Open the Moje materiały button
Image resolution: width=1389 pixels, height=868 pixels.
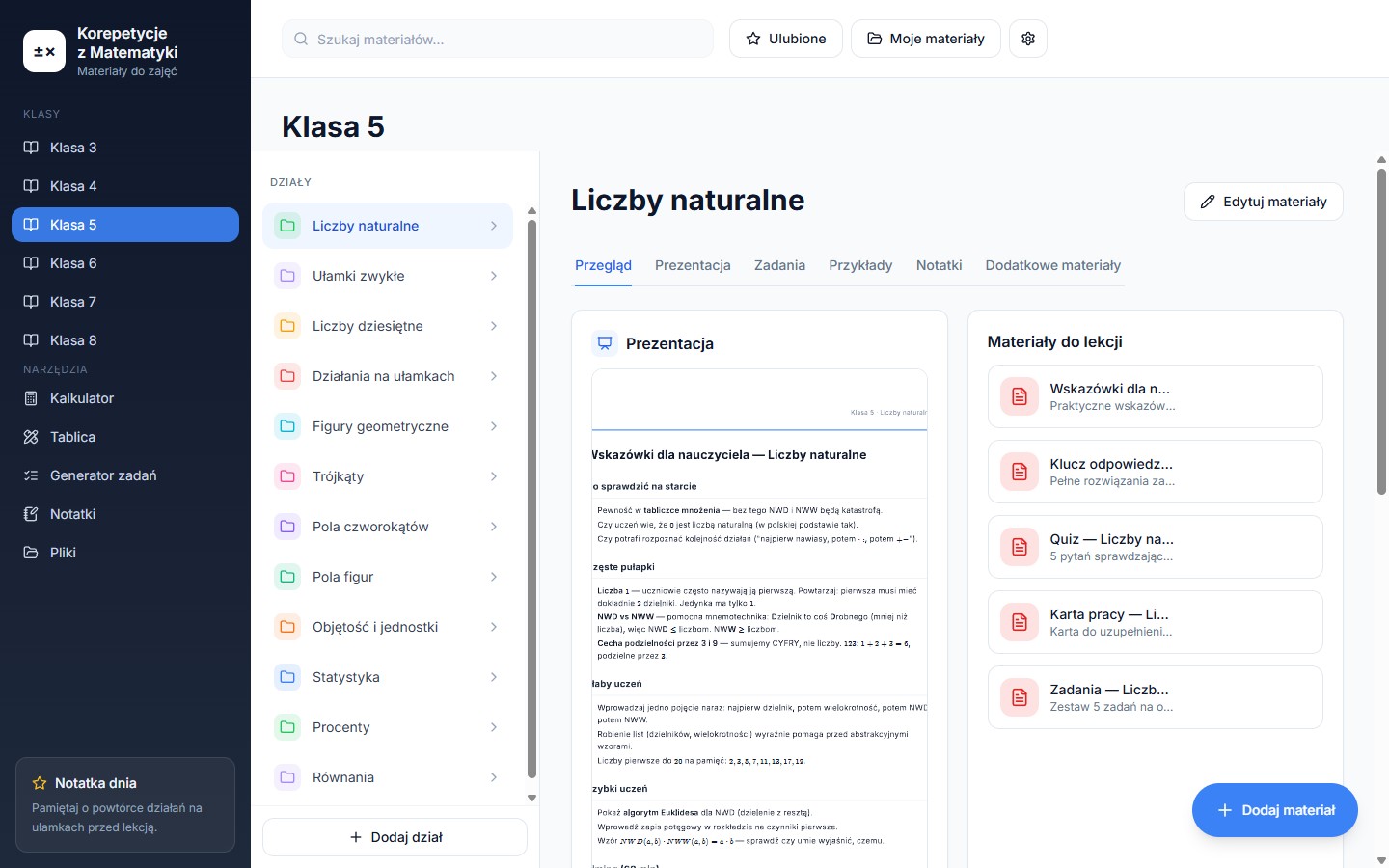click(925, 39)
